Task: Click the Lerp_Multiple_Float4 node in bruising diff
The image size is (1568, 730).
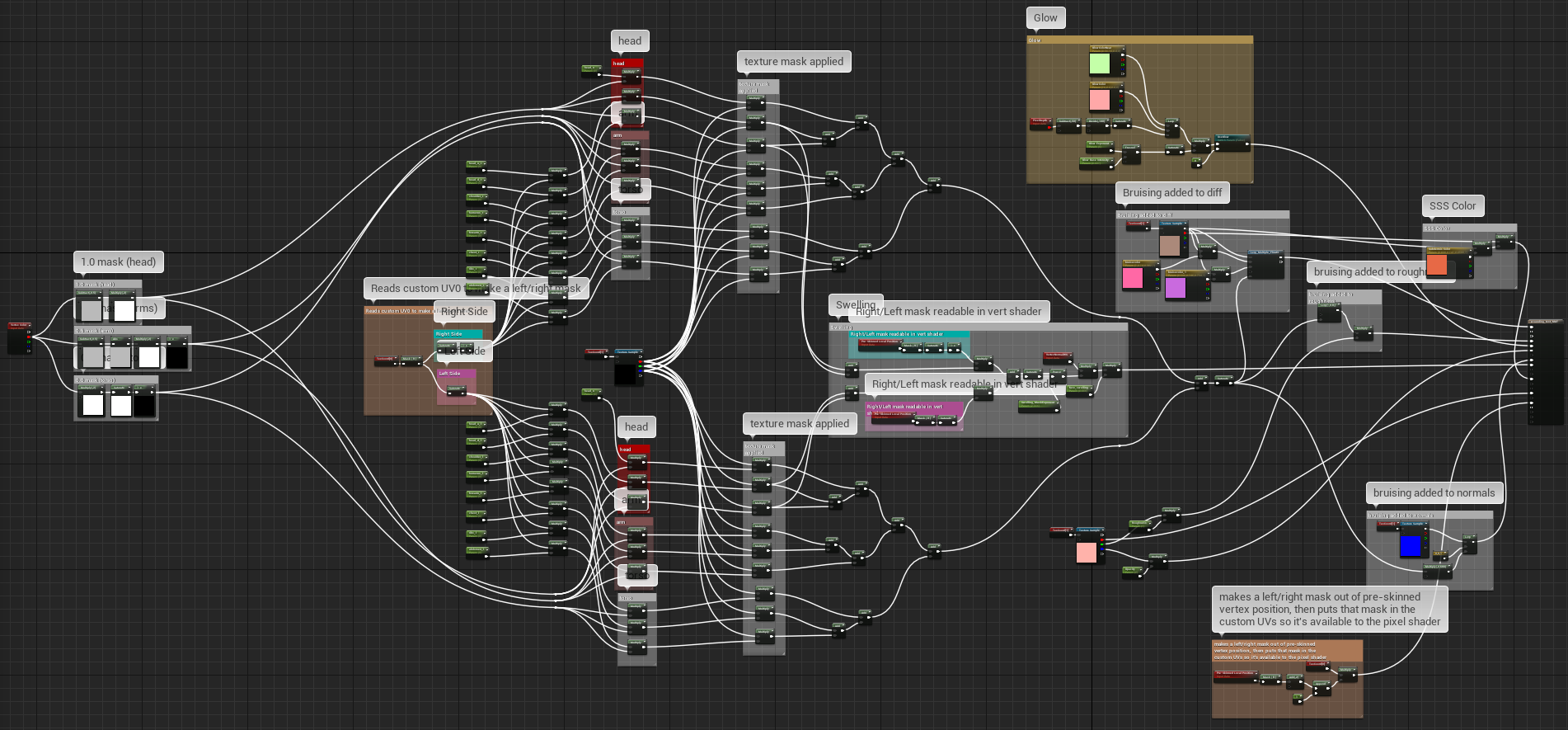Action: point(1265,252)
